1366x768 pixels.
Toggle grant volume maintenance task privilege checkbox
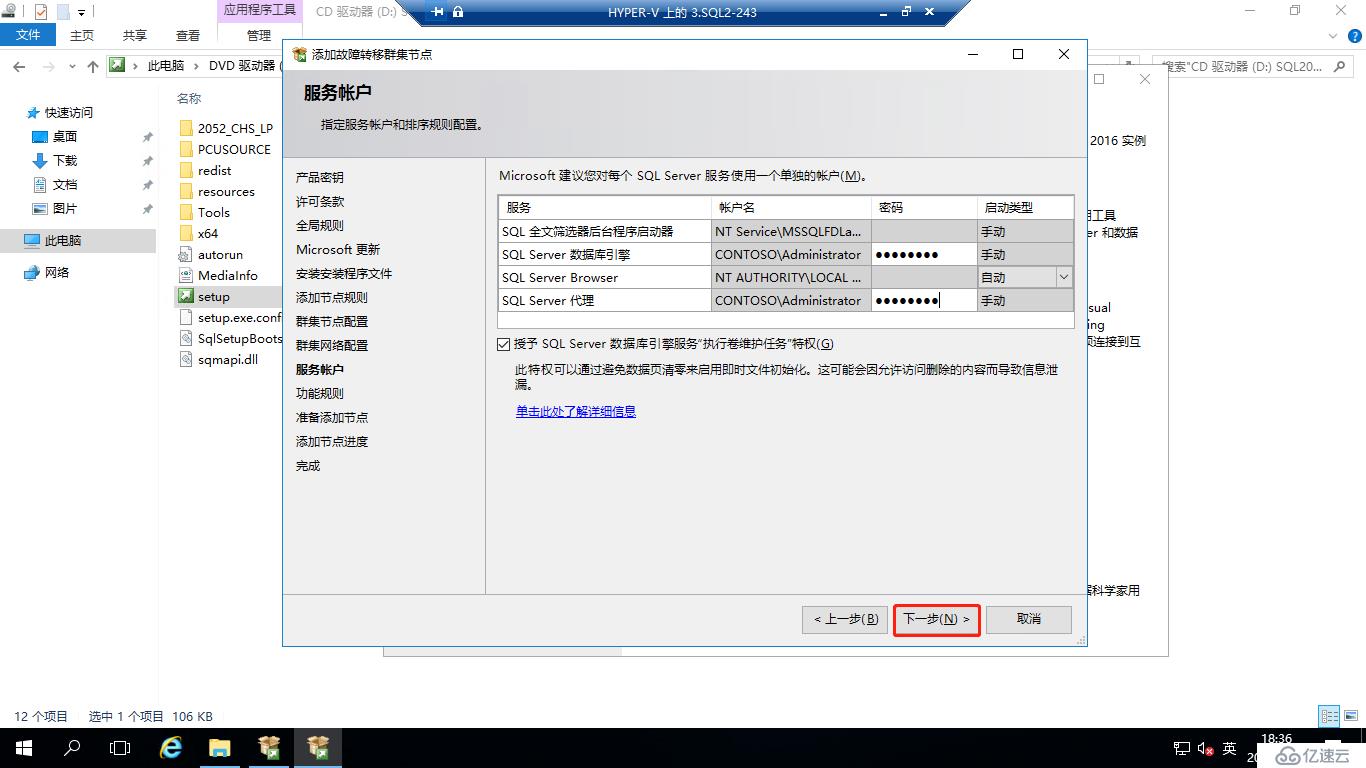503,344
